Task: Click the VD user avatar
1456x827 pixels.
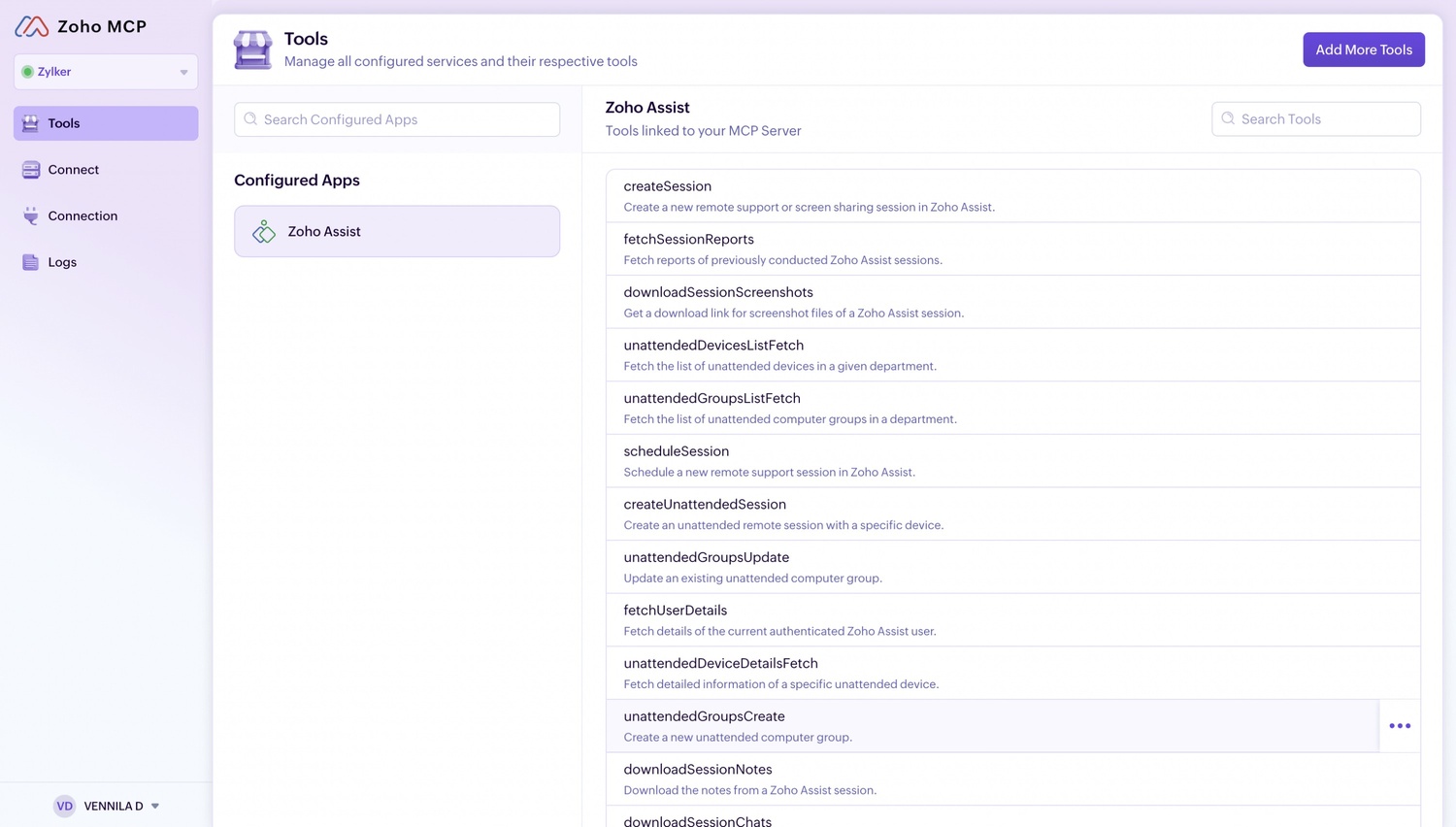Action: 64,806
